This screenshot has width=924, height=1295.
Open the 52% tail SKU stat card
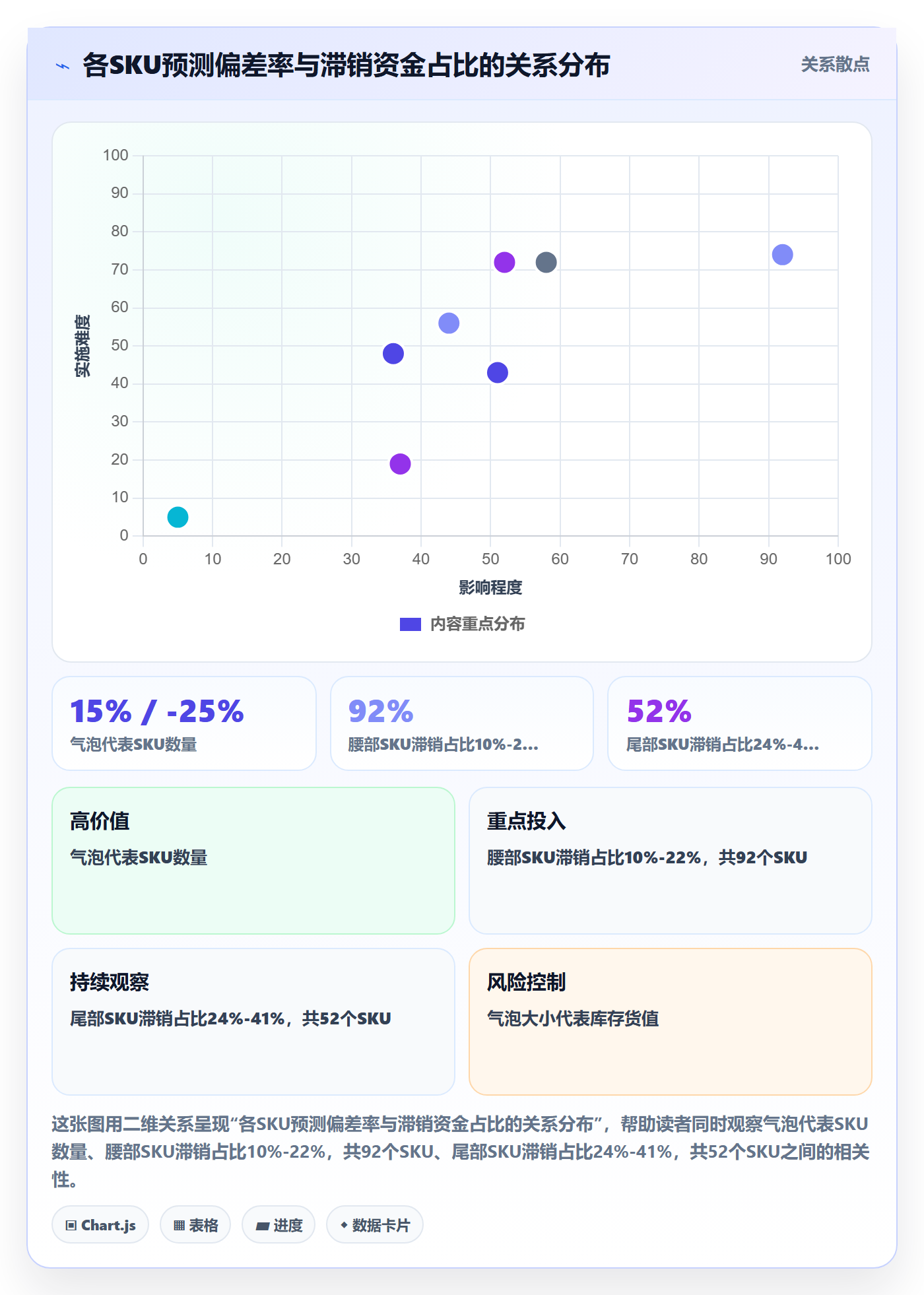coord(740,723)
